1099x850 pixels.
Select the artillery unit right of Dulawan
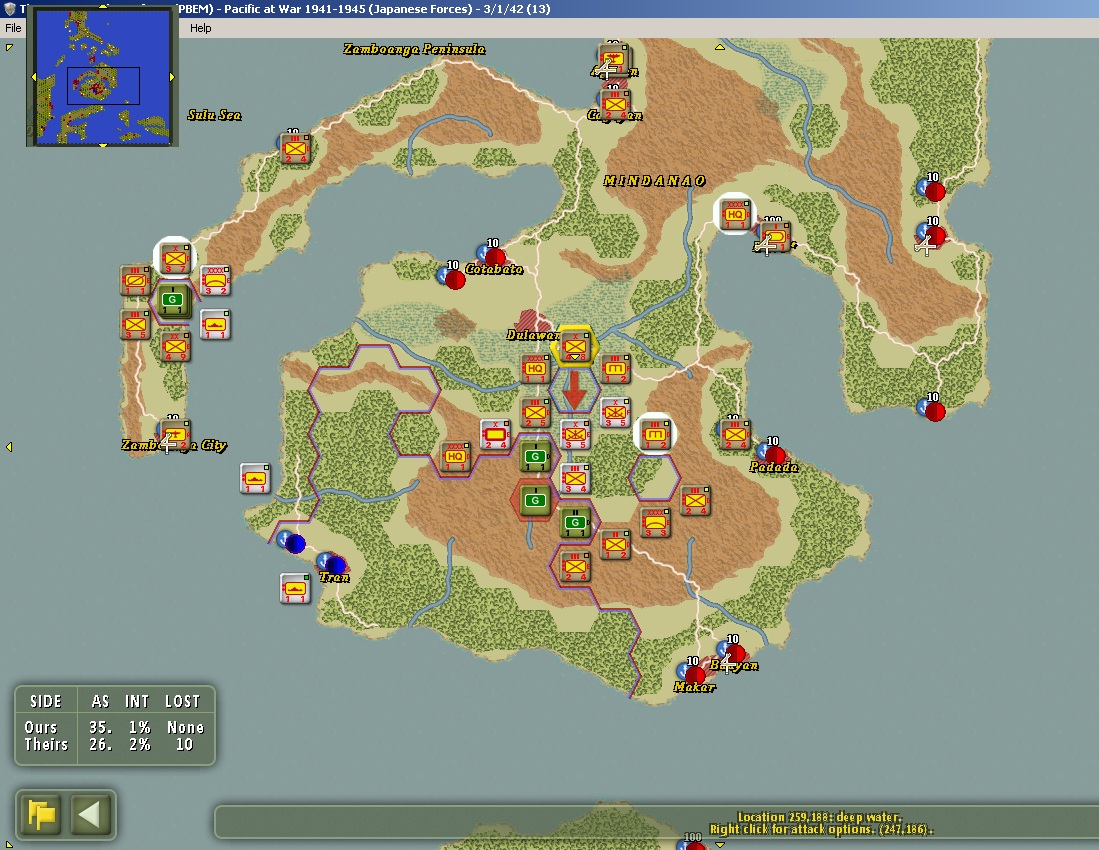click(615, 369)
